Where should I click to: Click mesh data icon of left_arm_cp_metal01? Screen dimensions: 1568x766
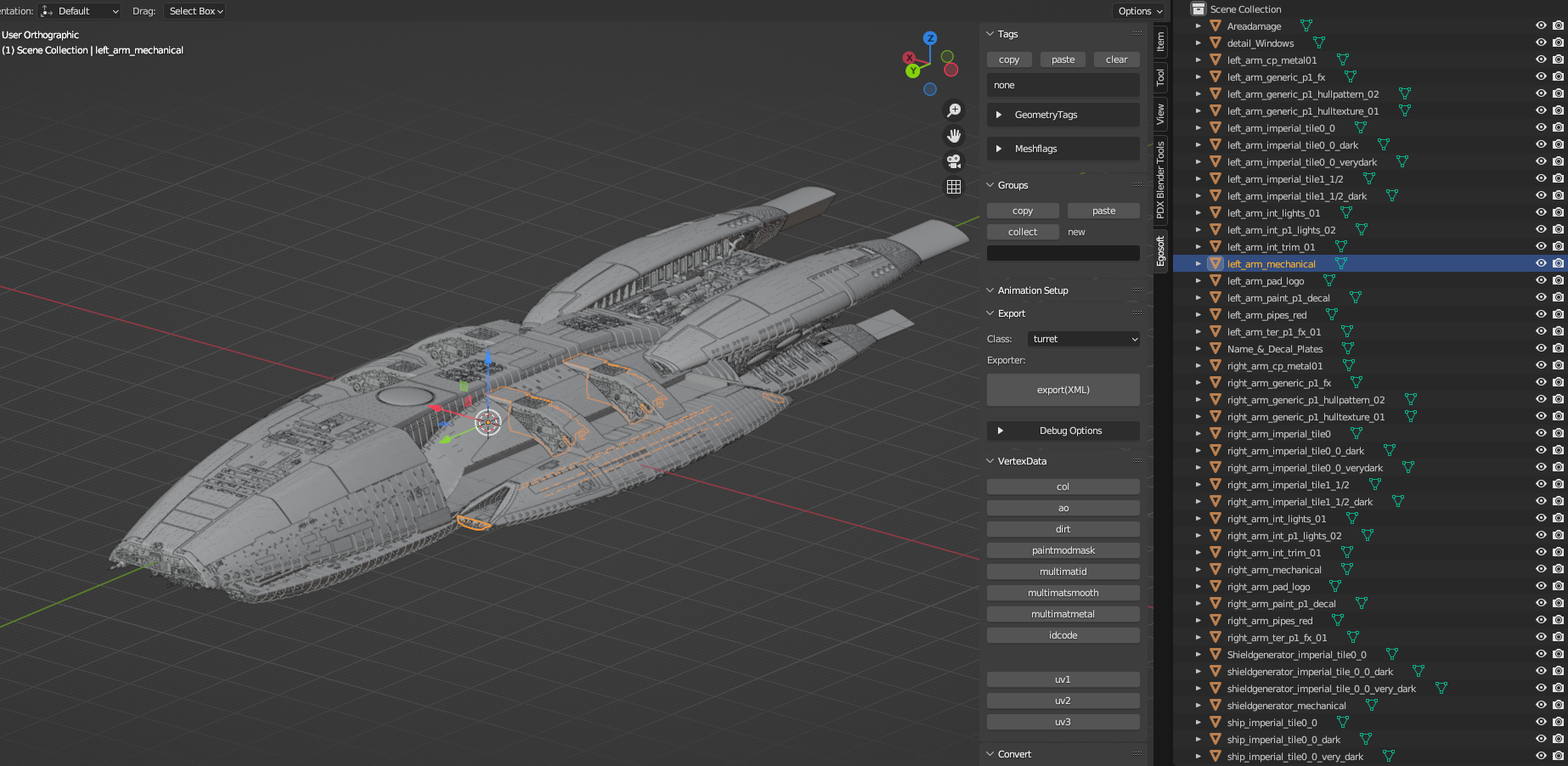(1342, 59)
